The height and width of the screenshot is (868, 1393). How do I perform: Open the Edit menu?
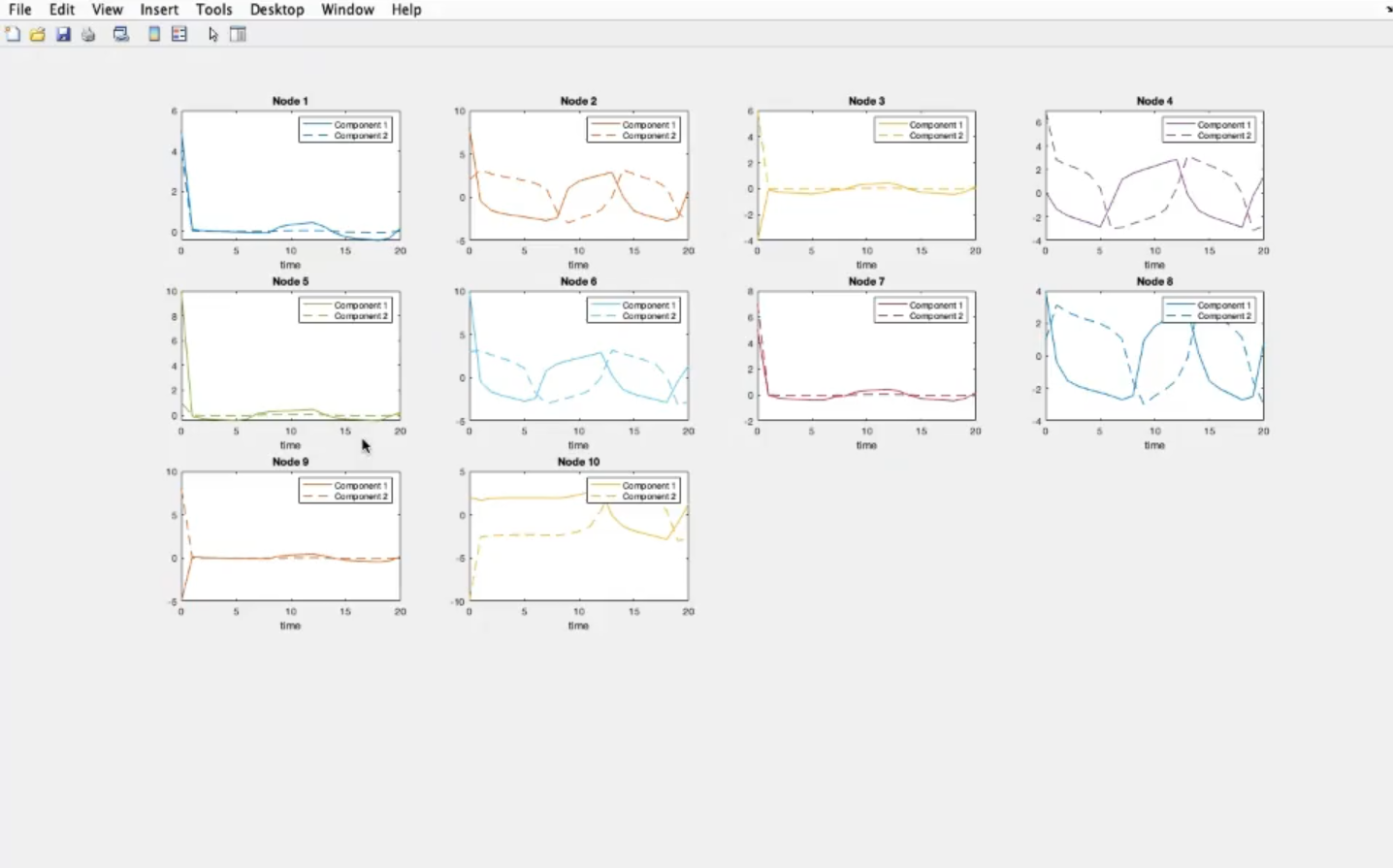(62, 10)
